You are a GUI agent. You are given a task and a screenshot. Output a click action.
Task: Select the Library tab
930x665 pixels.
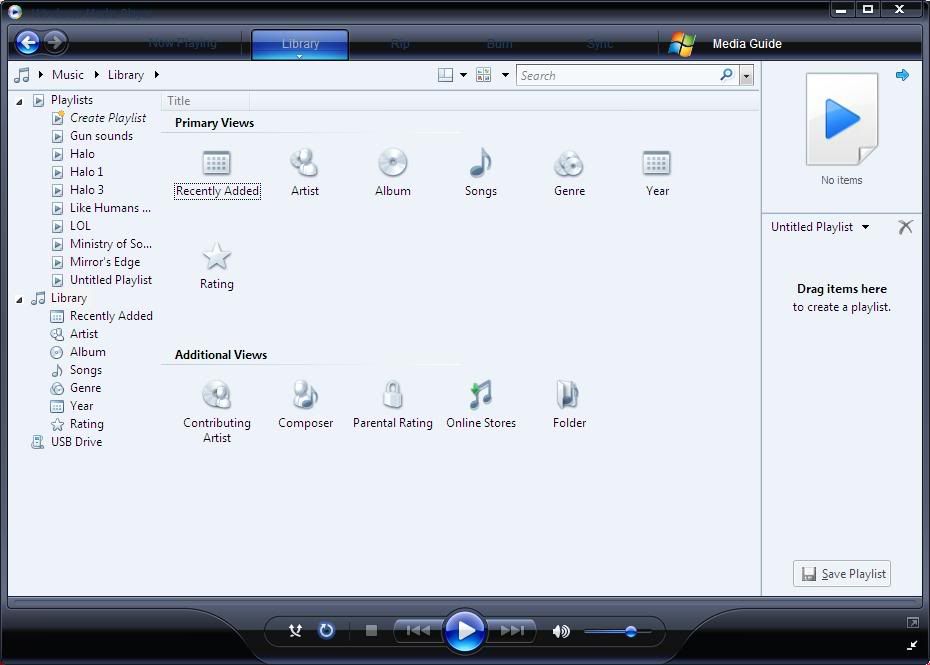[300, 44]
